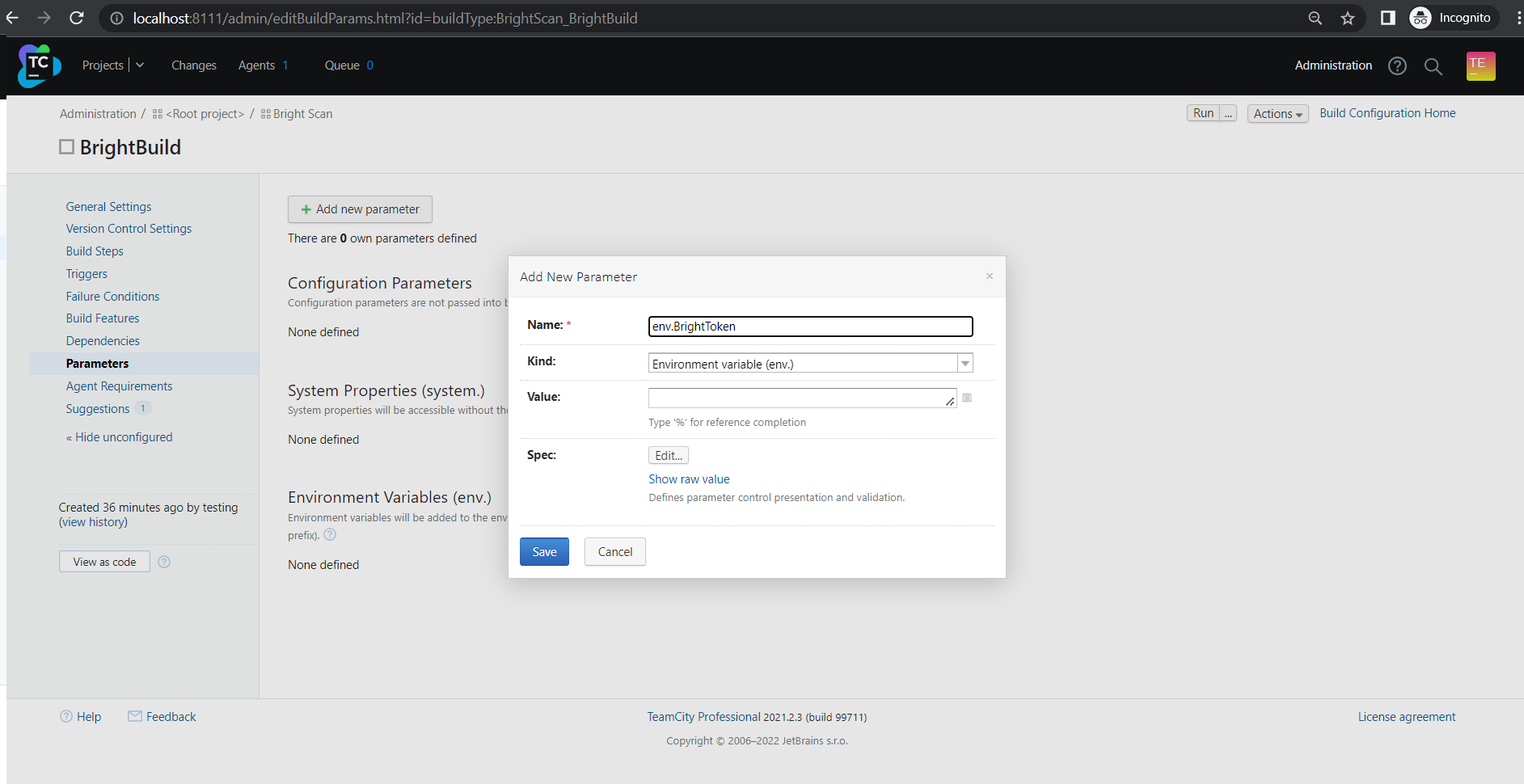The image size is (1524, 784).
Task: Click the search magnifier icon in header
Action: click(x=1433, y=66)
